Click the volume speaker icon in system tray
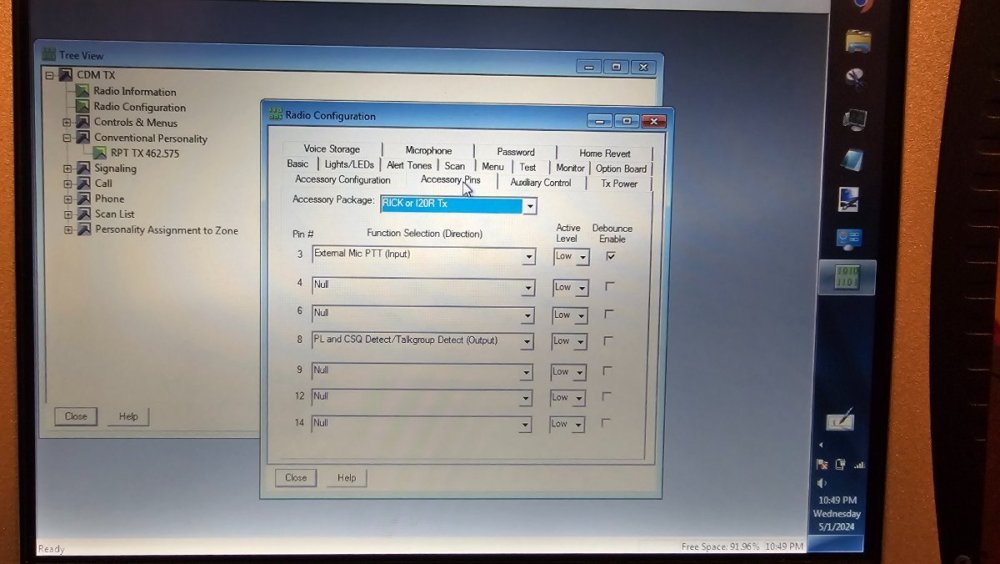This screenshot has width=1000, height=564. (822, 483)
